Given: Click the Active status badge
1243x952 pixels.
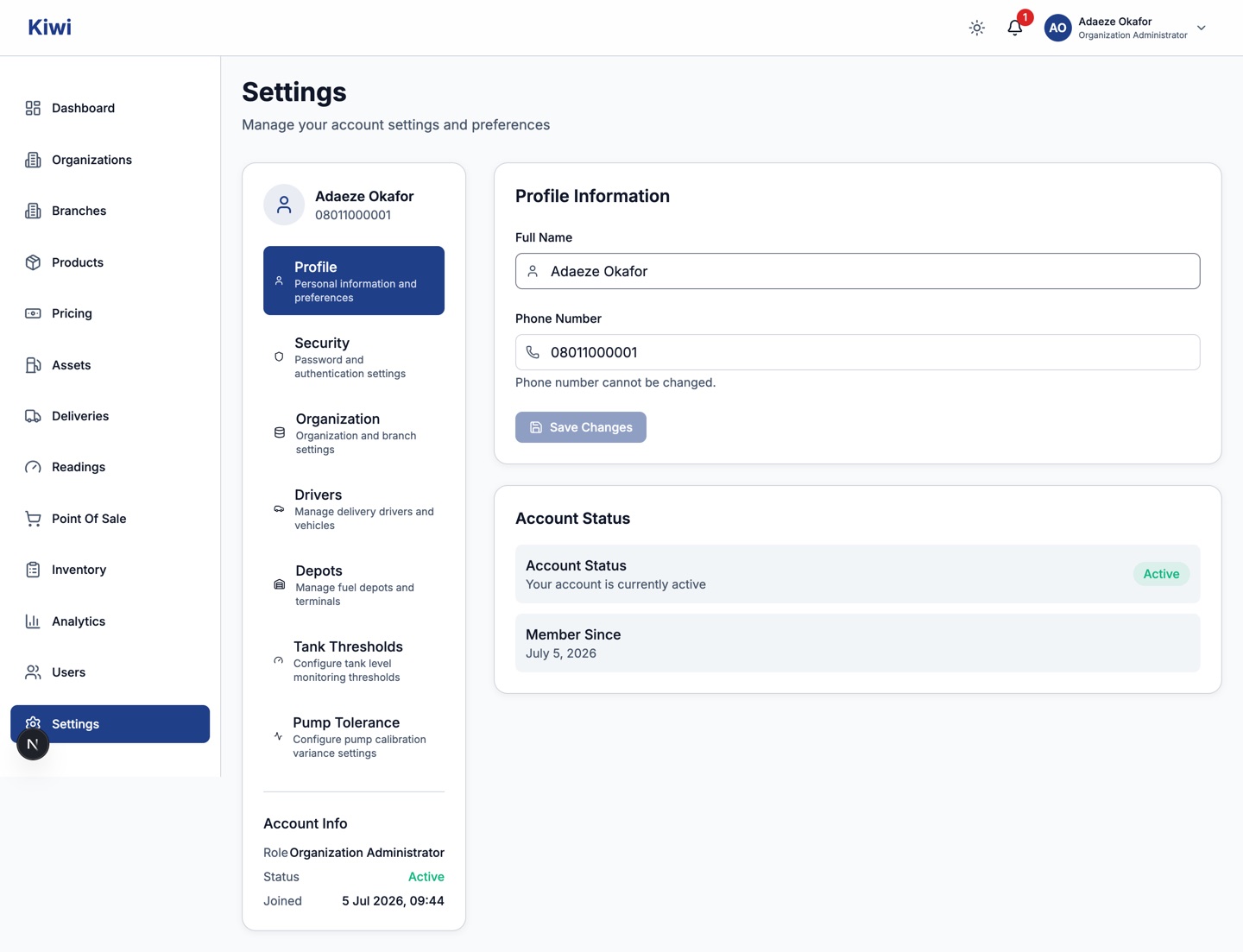Looking at the screenshot, I should point(1161,574).
